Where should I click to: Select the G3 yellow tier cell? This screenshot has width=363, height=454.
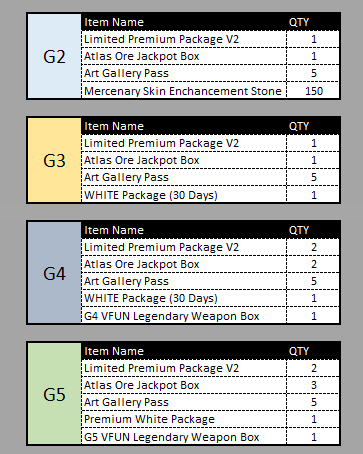tap(54, 160)
